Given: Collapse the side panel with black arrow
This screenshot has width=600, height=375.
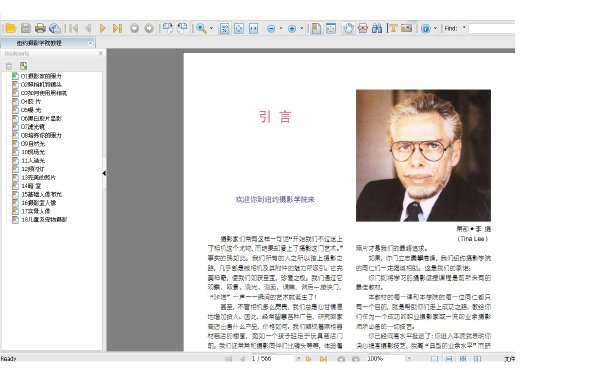Looking at the screenshot, I should click(x=104, y=173).
